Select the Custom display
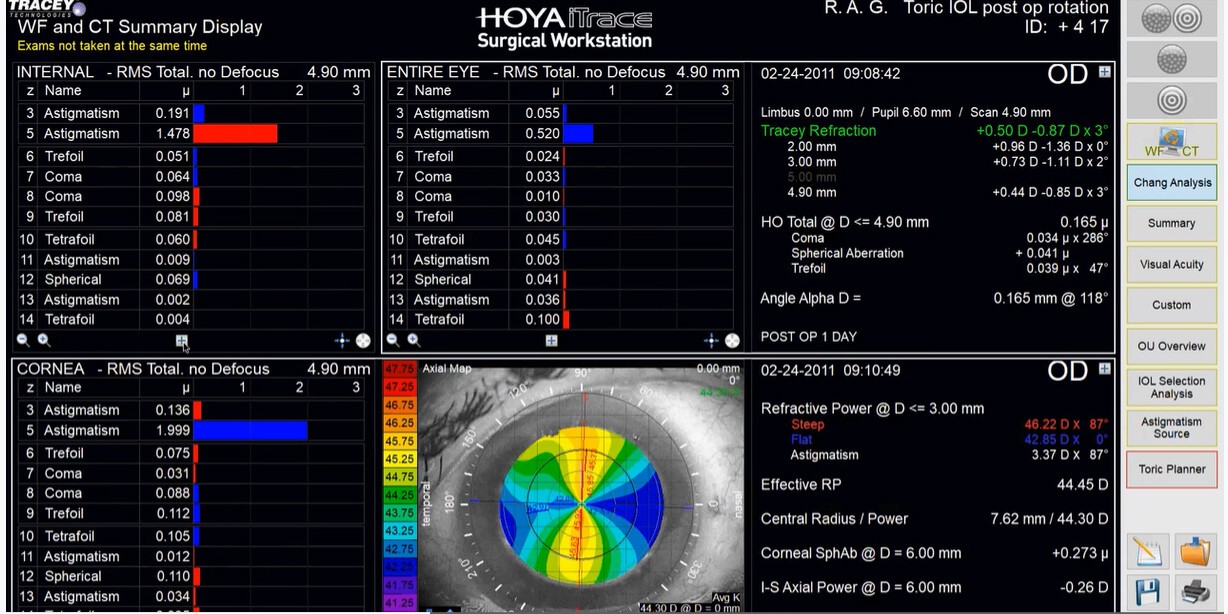Image resolution: width=1228 pixels, height=614 pixels. (1172, 305)
